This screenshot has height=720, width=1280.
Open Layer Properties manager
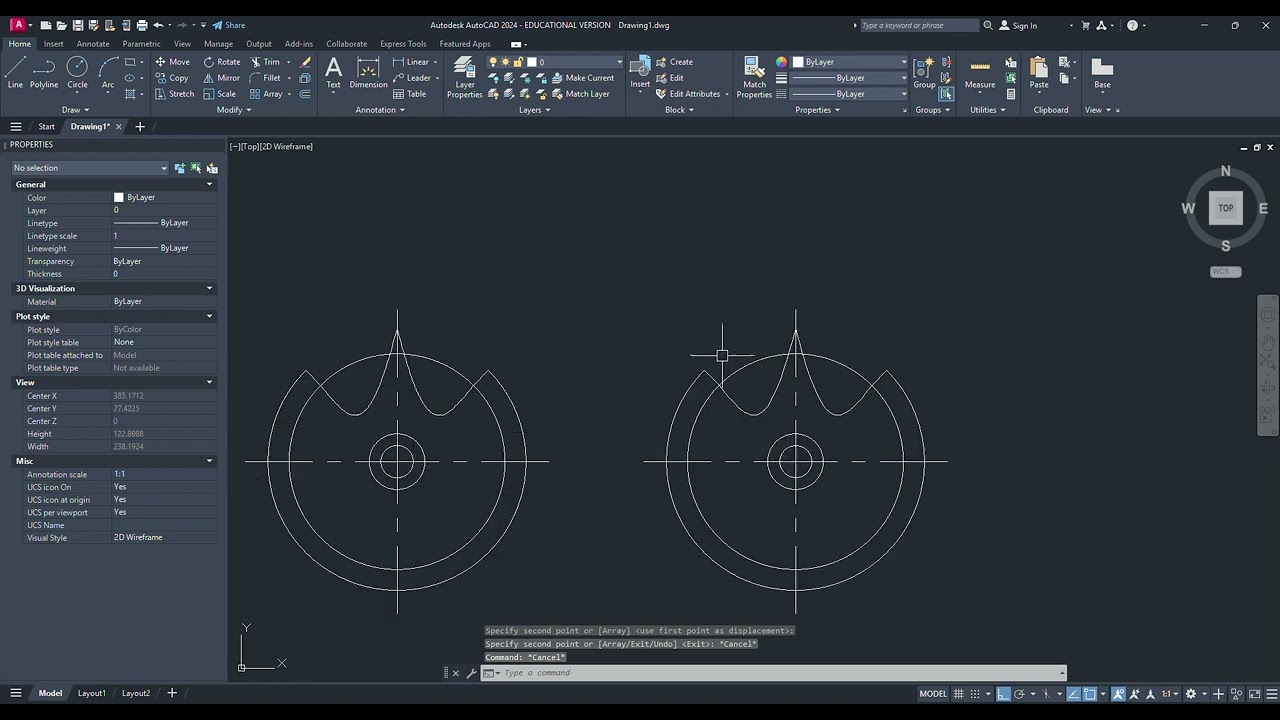pyautogui.click(x=464, y=77)
